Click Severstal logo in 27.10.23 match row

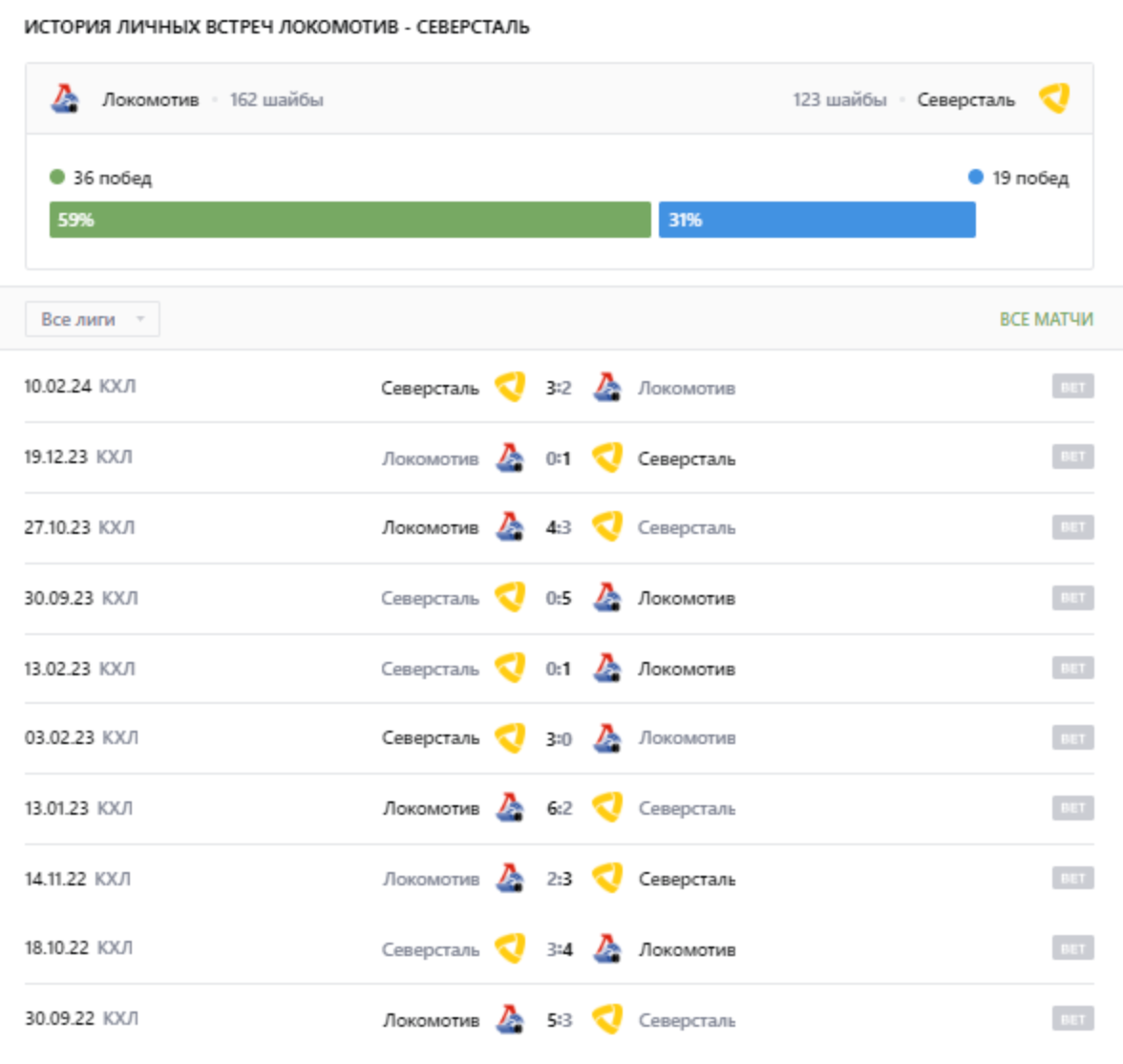tap(607, 527)
